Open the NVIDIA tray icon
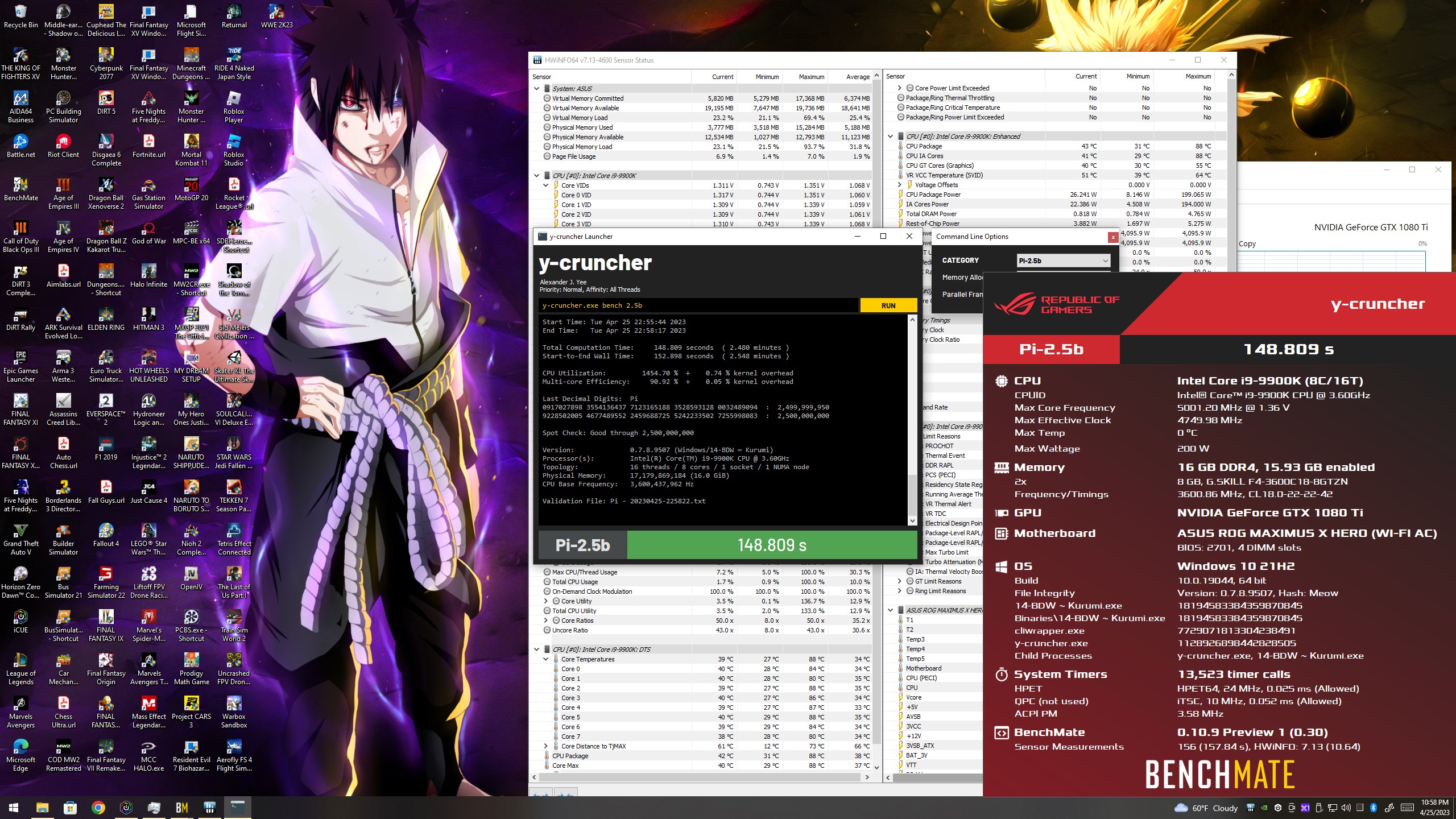Image resolution: width=1456 pixels, height=819 pixels. (x=1264, y=808)
